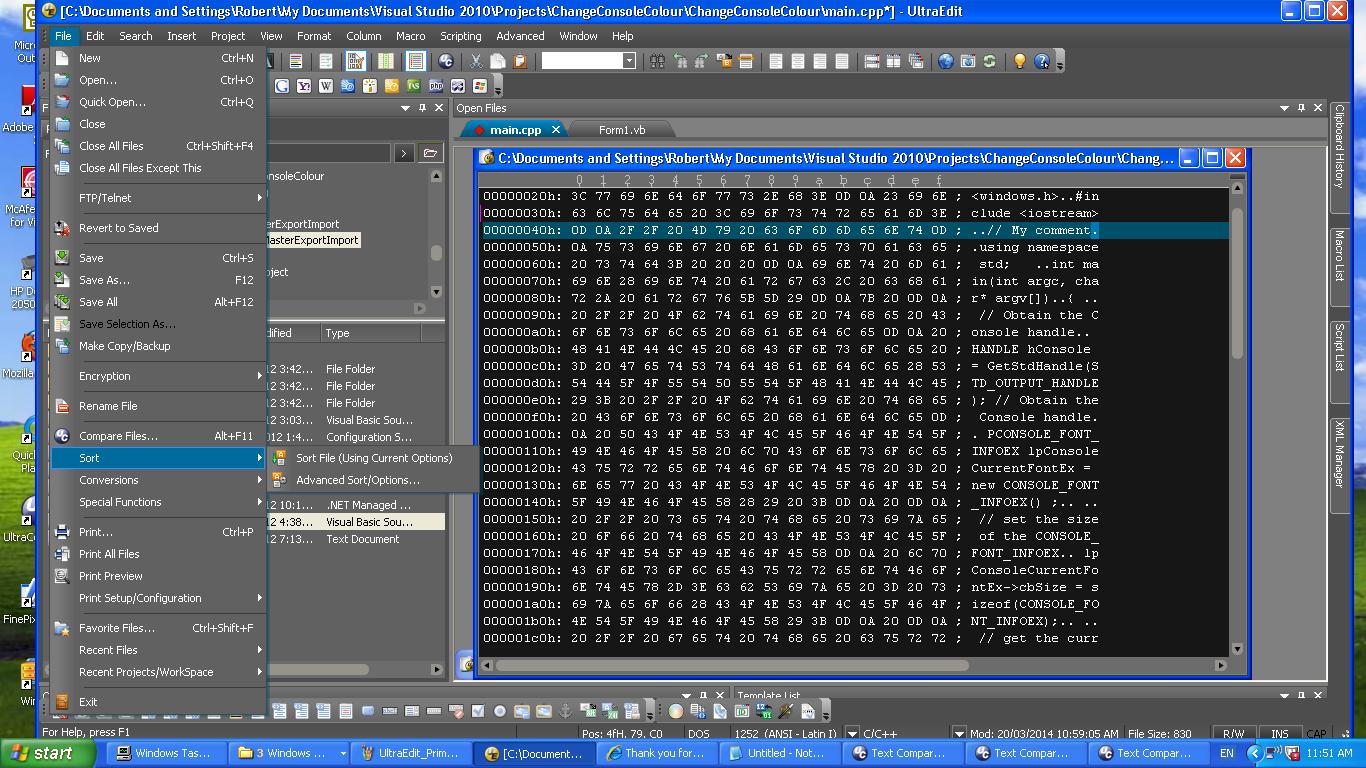Image resolution: width=1366 pixels, height=768 pixels.
Task: Click the hex editor horizontal scrollbar
Action: coord(730,665)
